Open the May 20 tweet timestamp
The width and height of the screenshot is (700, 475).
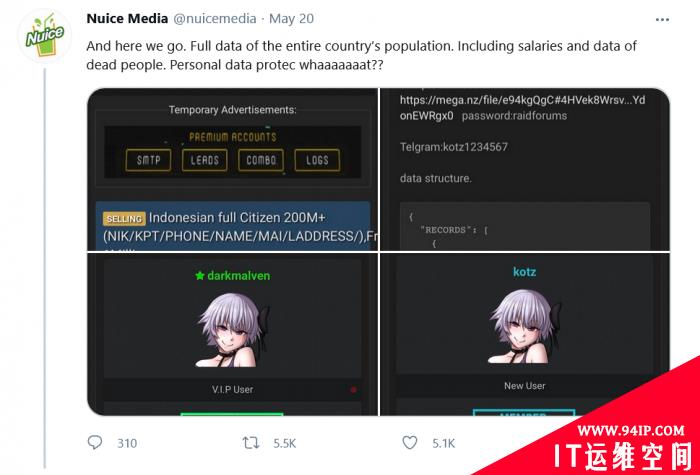point(291,19)
